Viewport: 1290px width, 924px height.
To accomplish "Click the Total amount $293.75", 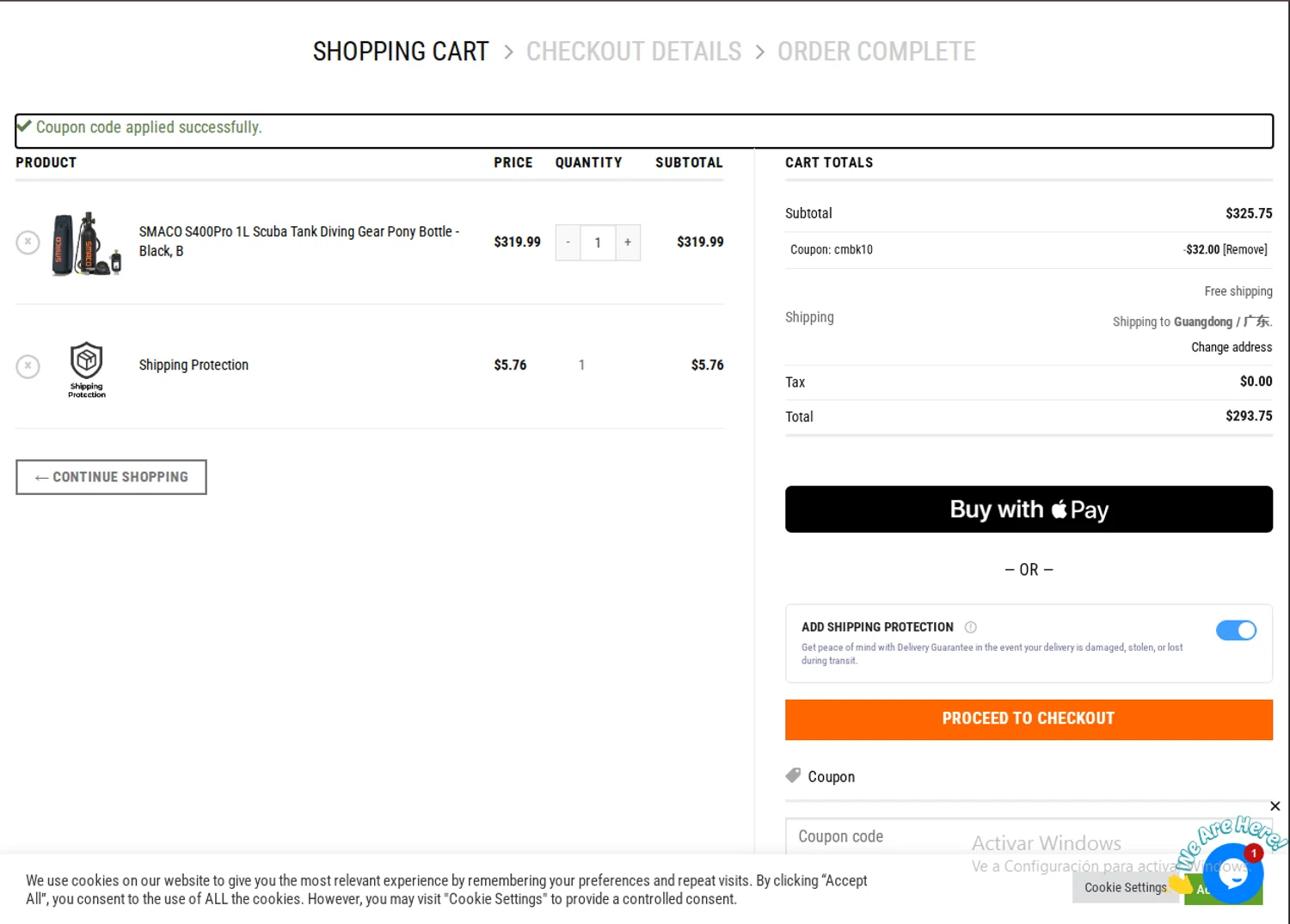I will point(1249,416).
